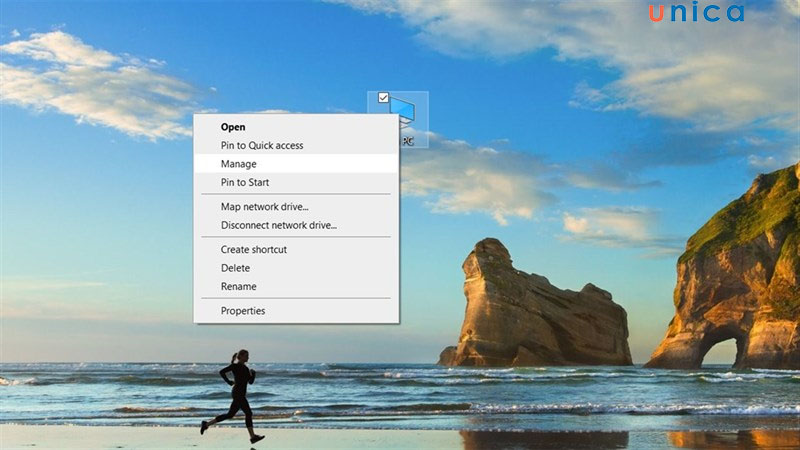Open Properties from the context menu
The width and height of the screenshot is (800, 450).
[296, 311]
